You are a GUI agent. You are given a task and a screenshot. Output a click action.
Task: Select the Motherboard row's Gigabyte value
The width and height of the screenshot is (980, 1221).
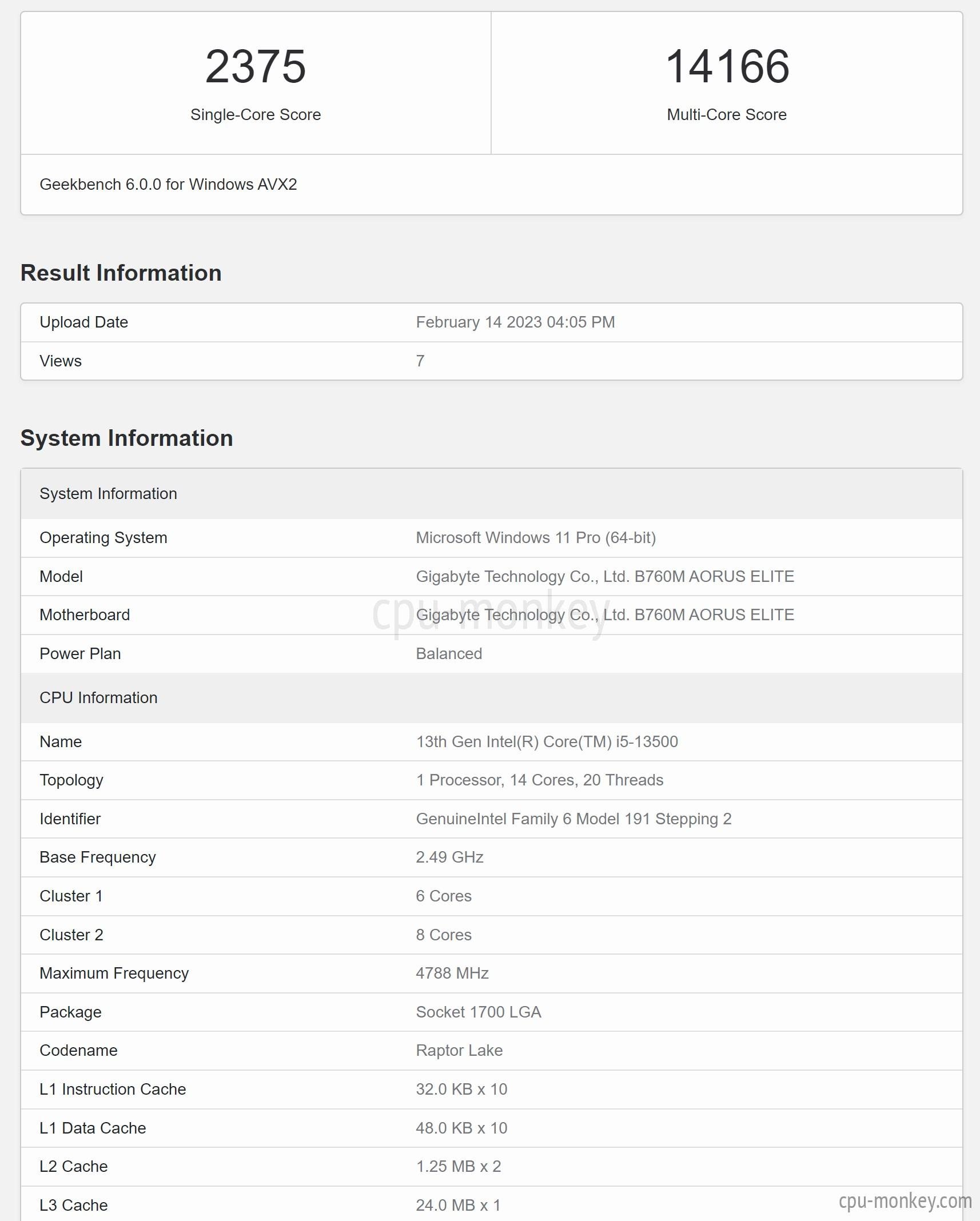click(605, 615)
